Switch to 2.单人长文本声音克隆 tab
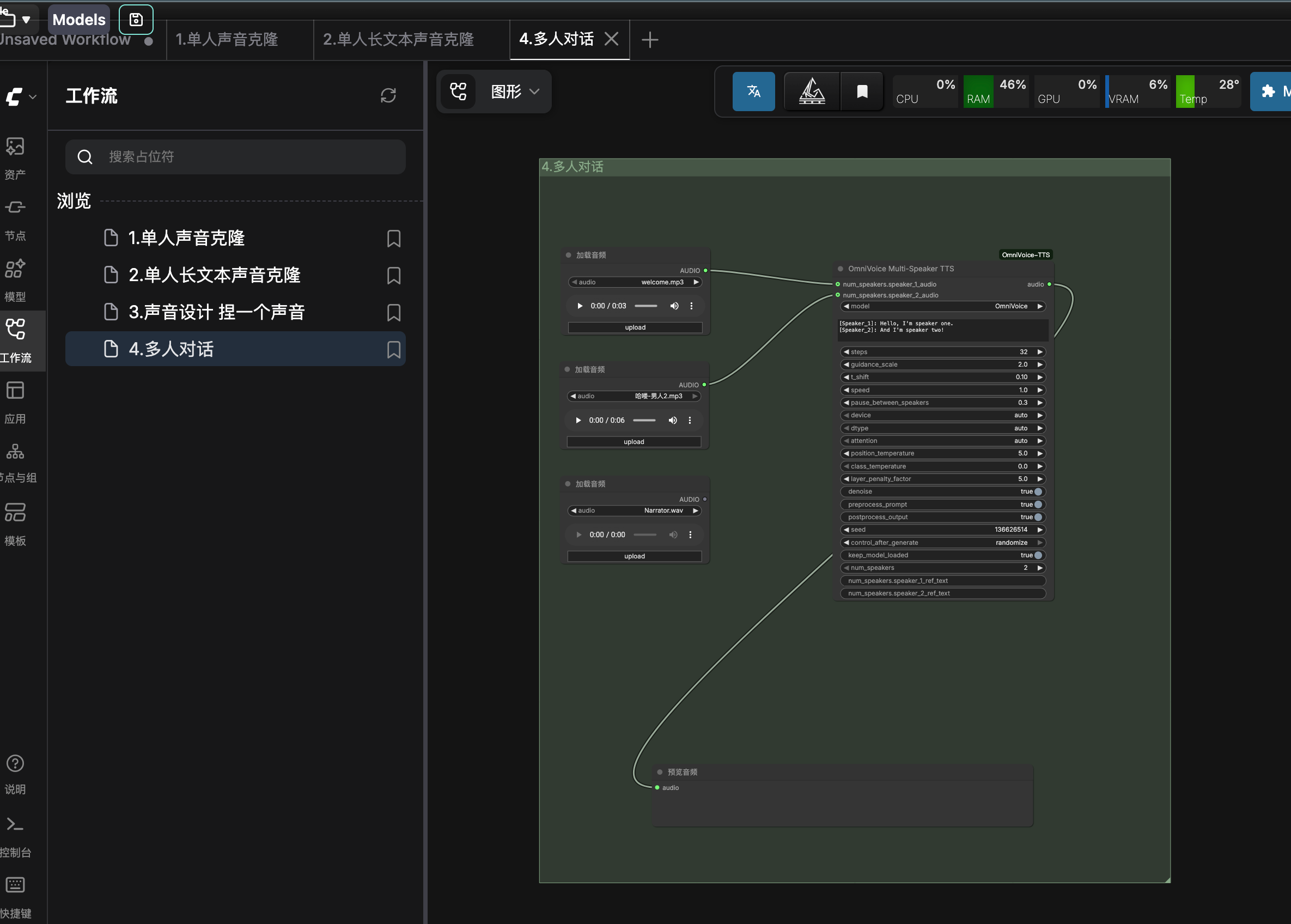This screenshot has height=924, width=1291. [398, 39]
